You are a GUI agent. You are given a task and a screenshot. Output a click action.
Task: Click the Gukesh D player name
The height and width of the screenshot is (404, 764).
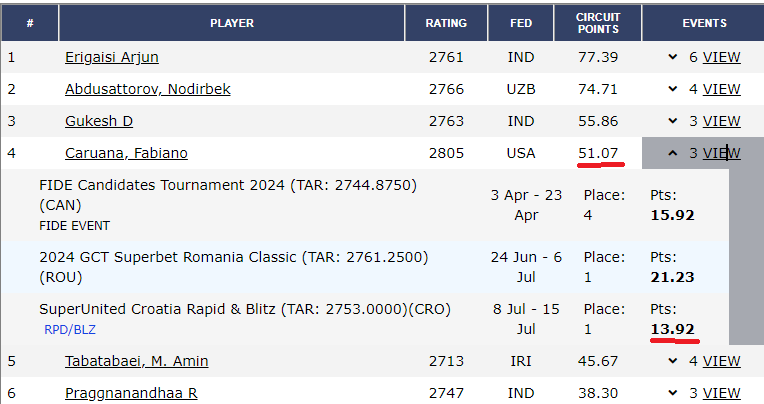click(x=98, y=121)
